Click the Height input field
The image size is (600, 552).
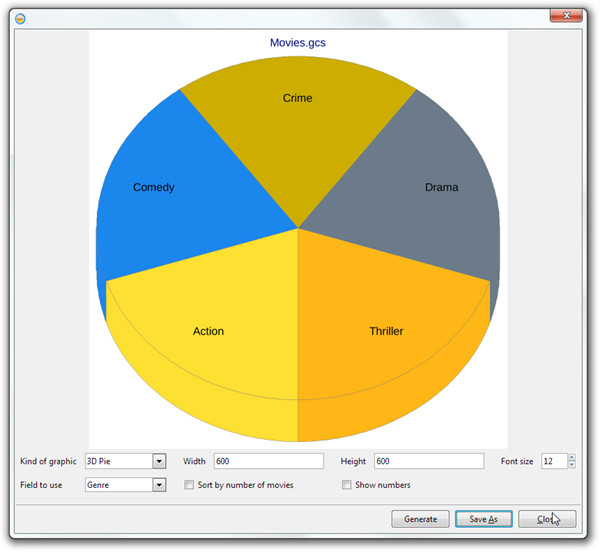[x=429, y=461]
